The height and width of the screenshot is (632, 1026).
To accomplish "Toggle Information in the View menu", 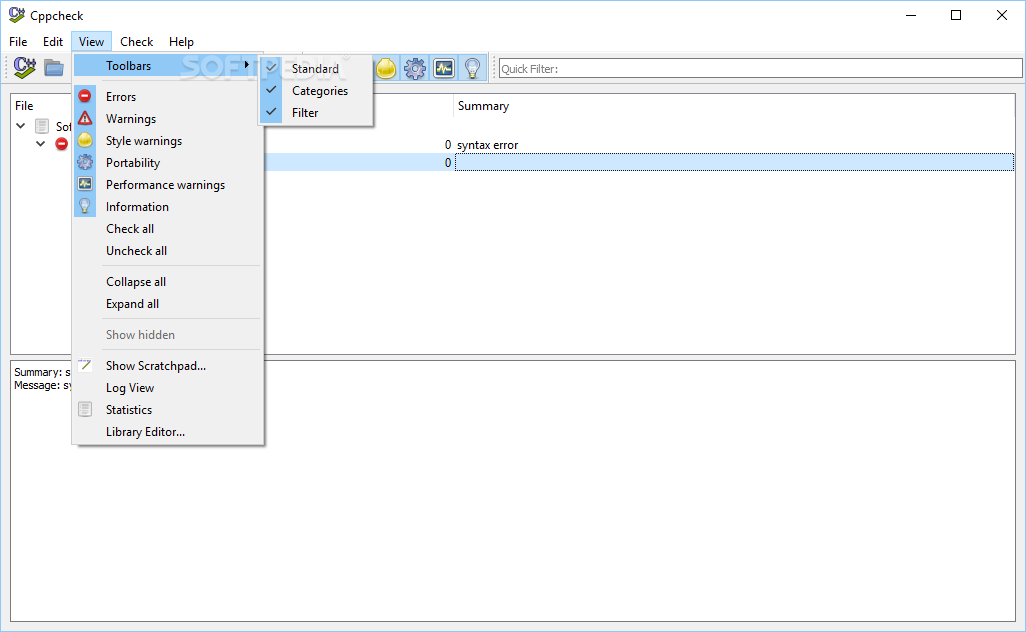I will (x=168, y=207).
